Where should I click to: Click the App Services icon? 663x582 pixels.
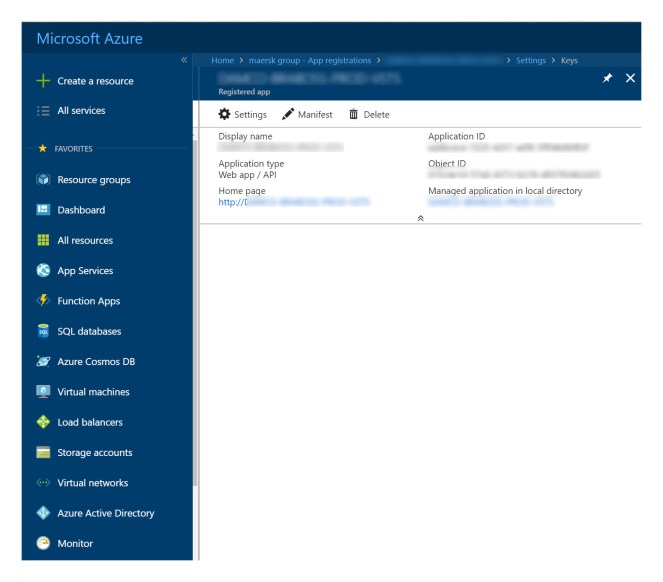pos(42,271)
